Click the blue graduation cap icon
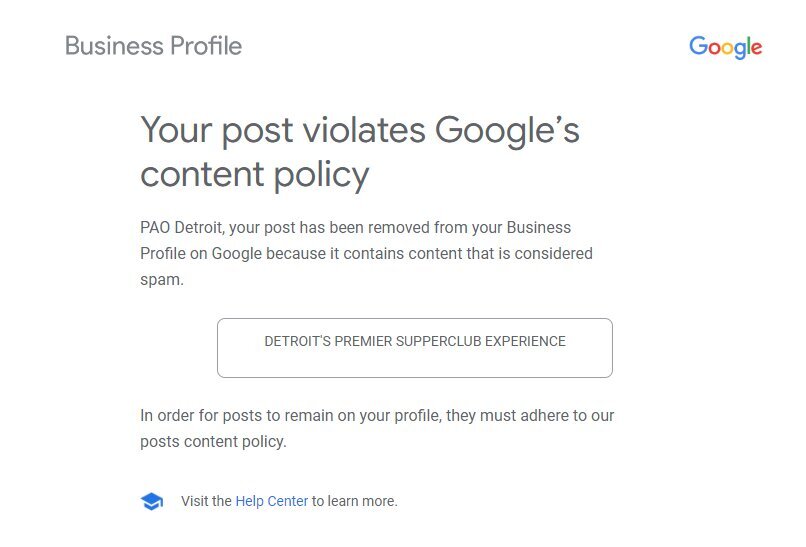Viewport: 806px width, 547px height. coord(152,501)
